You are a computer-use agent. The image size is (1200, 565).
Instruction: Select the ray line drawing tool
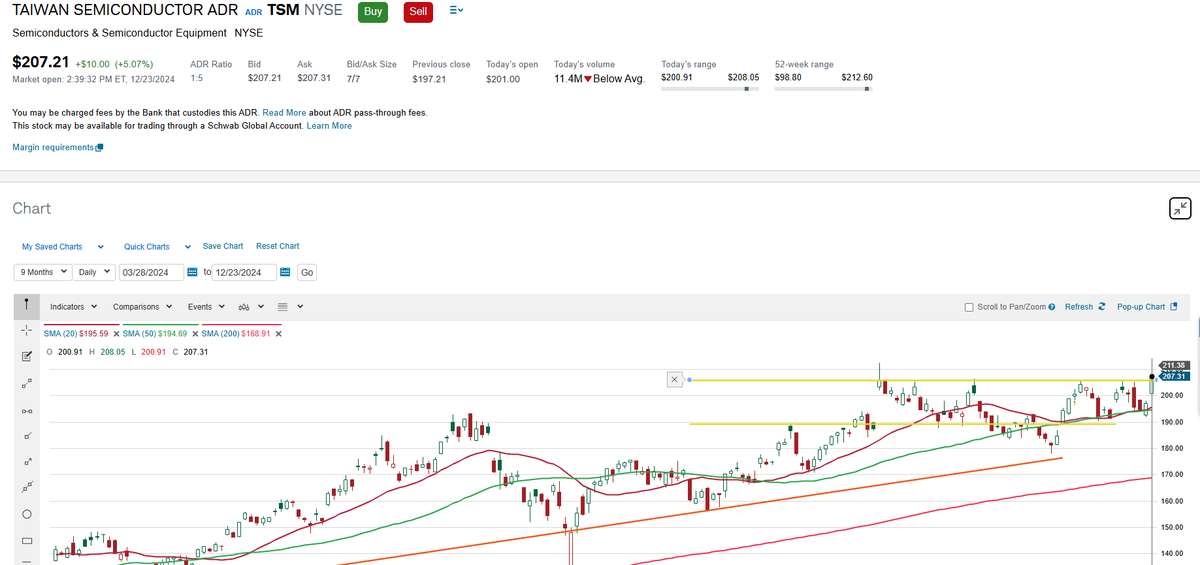tap(26, 436)
